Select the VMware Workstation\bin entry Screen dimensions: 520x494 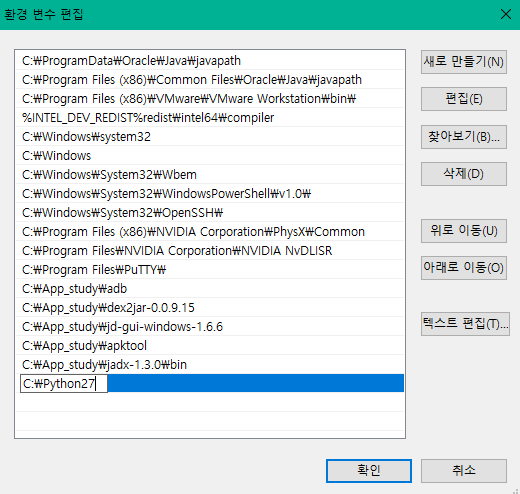[210, 99]
